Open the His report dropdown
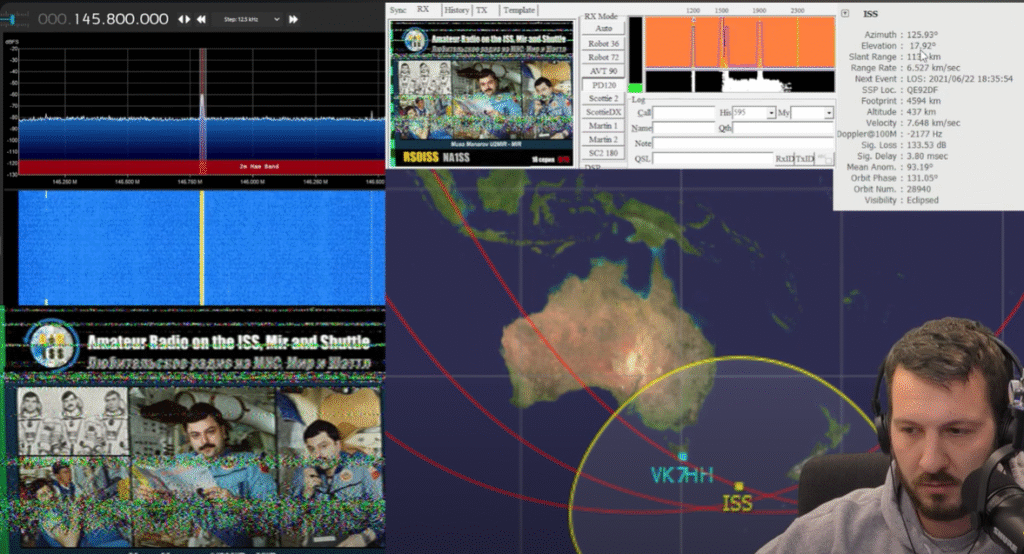This screenshot has width=1024, height=554. pos(771,113)
